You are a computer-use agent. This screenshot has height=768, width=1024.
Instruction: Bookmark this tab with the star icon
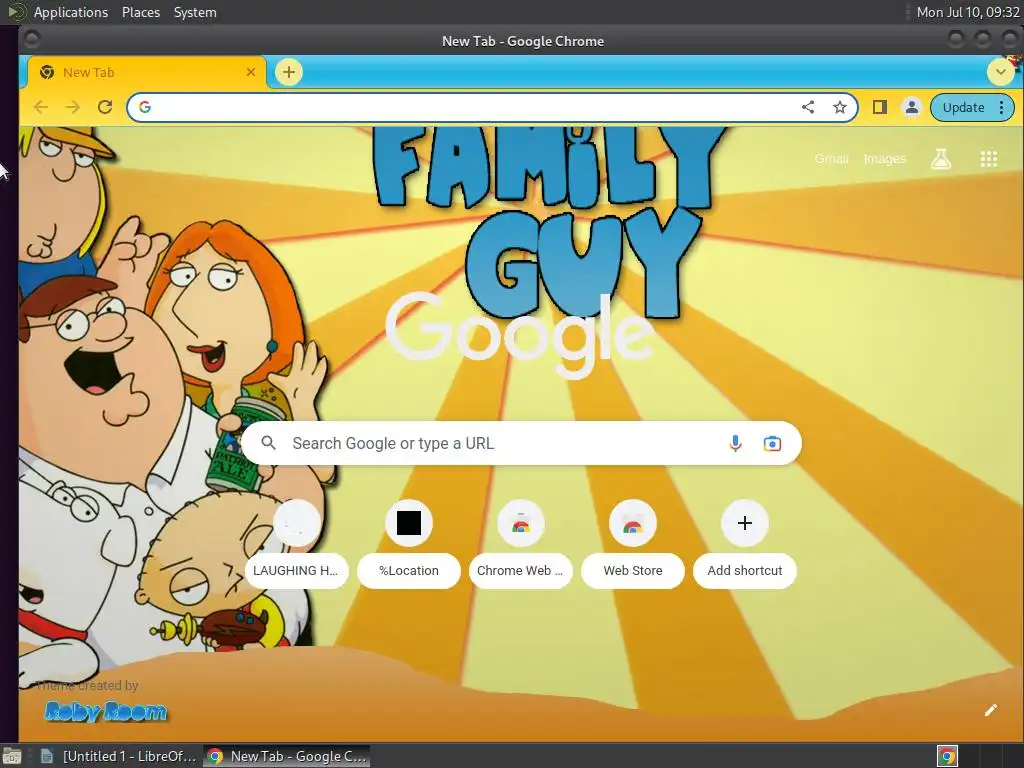[x=840, y=107]
